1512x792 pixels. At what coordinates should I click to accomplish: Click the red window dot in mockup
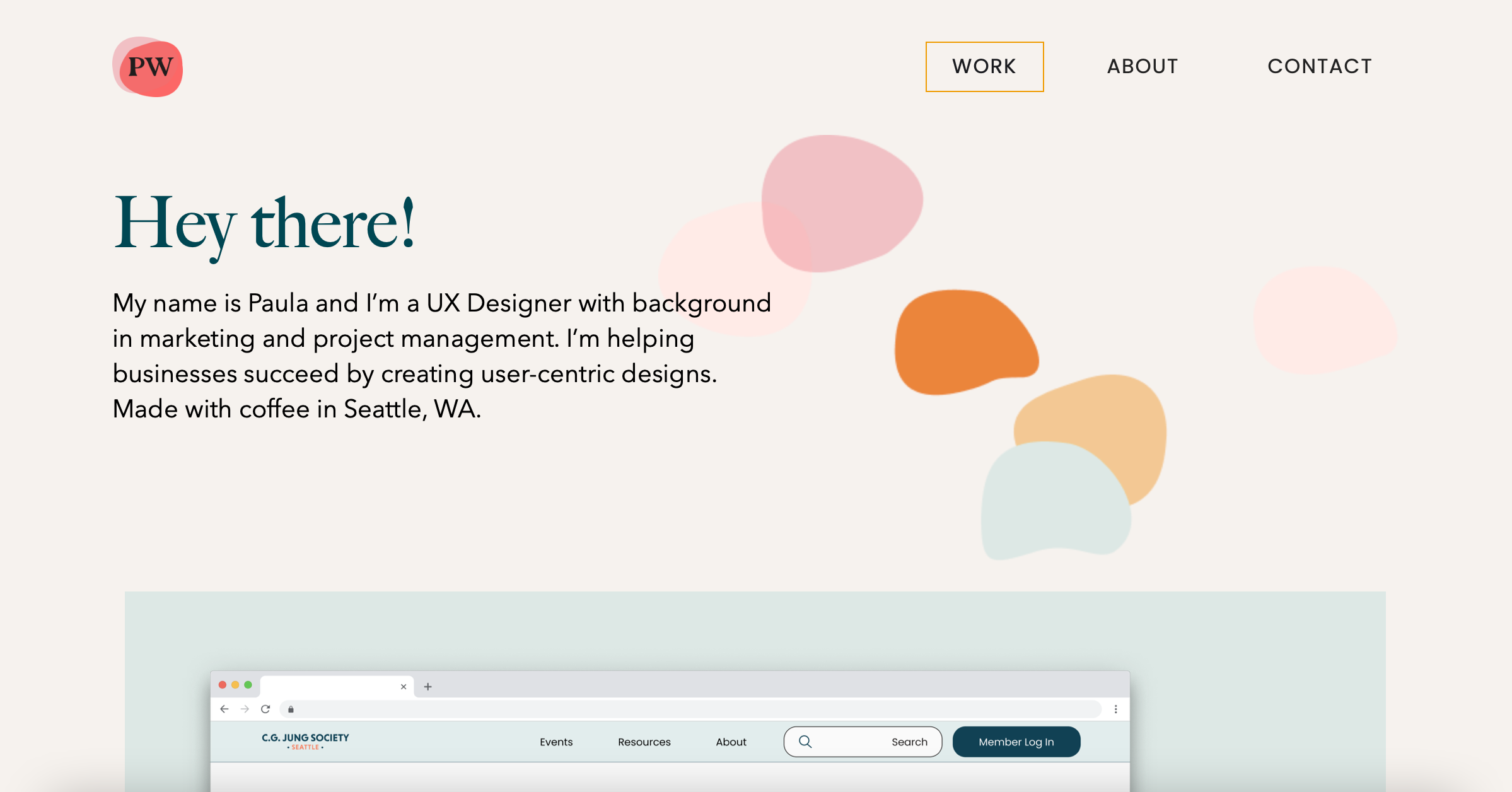(223, 685)
